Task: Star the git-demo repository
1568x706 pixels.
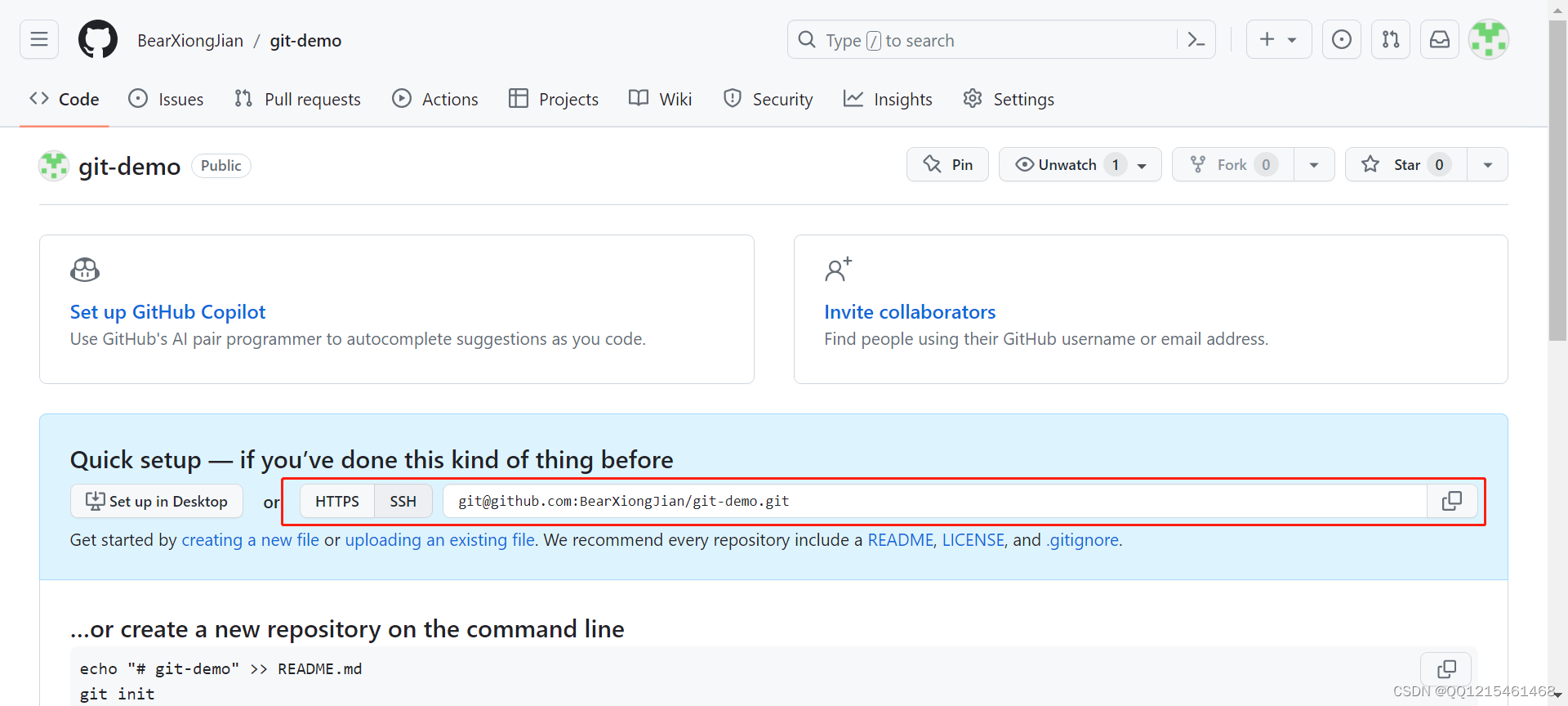Action: click(1406, 165)
